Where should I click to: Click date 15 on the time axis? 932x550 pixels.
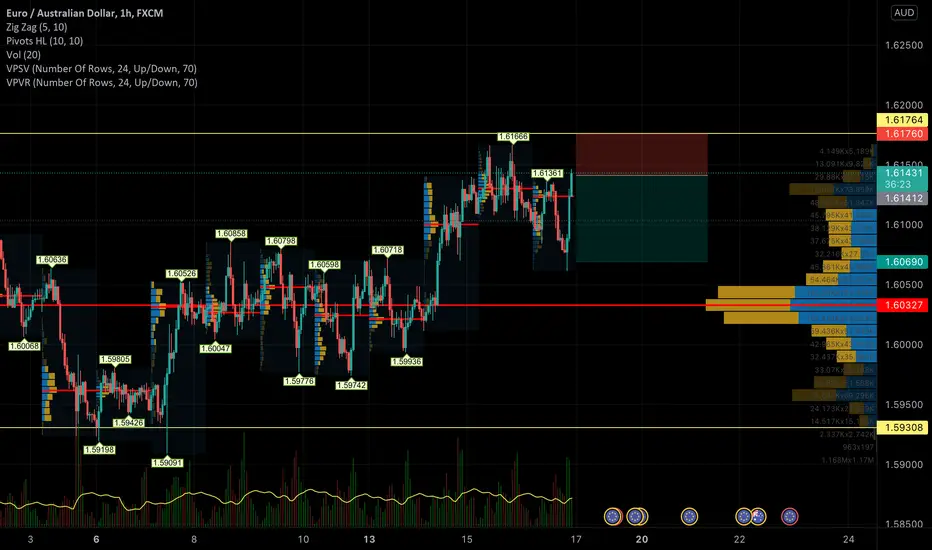[467, 539]
